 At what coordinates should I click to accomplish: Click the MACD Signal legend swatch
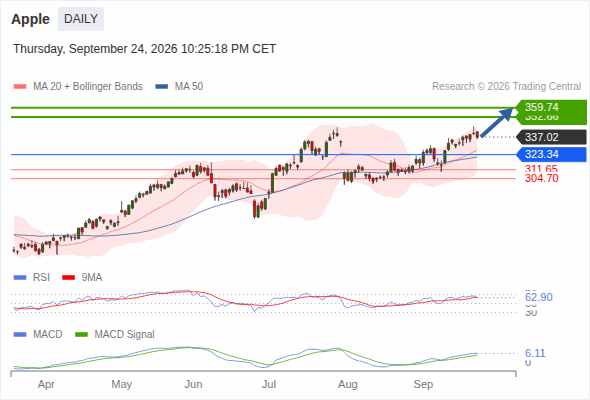click(x=81, y=335)
